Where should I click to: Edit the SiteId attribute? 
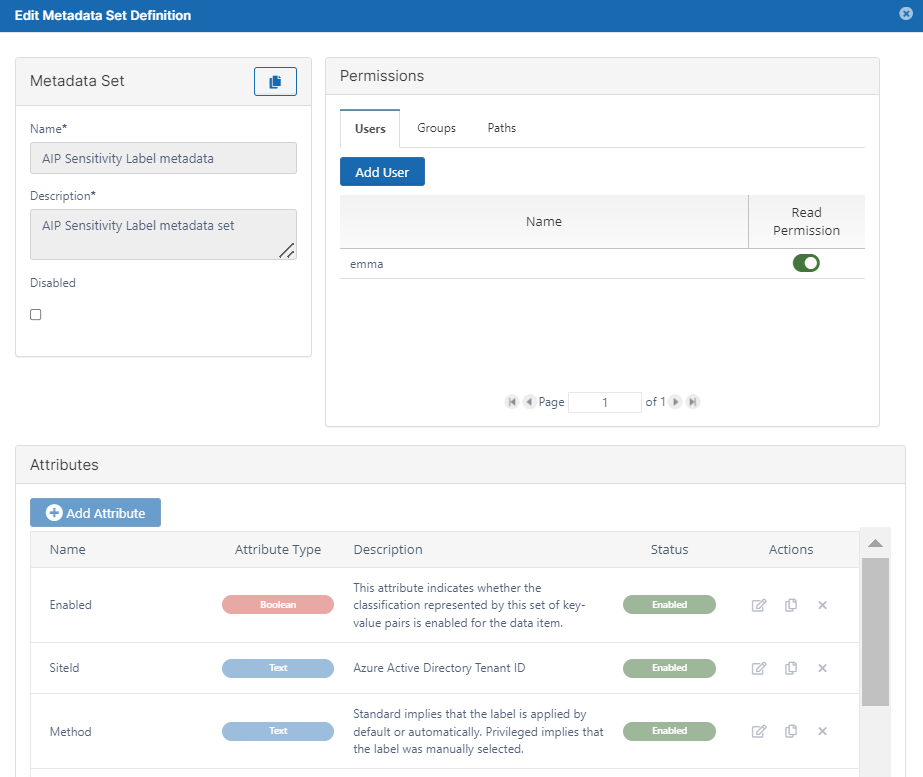click(x=759, y=668)
